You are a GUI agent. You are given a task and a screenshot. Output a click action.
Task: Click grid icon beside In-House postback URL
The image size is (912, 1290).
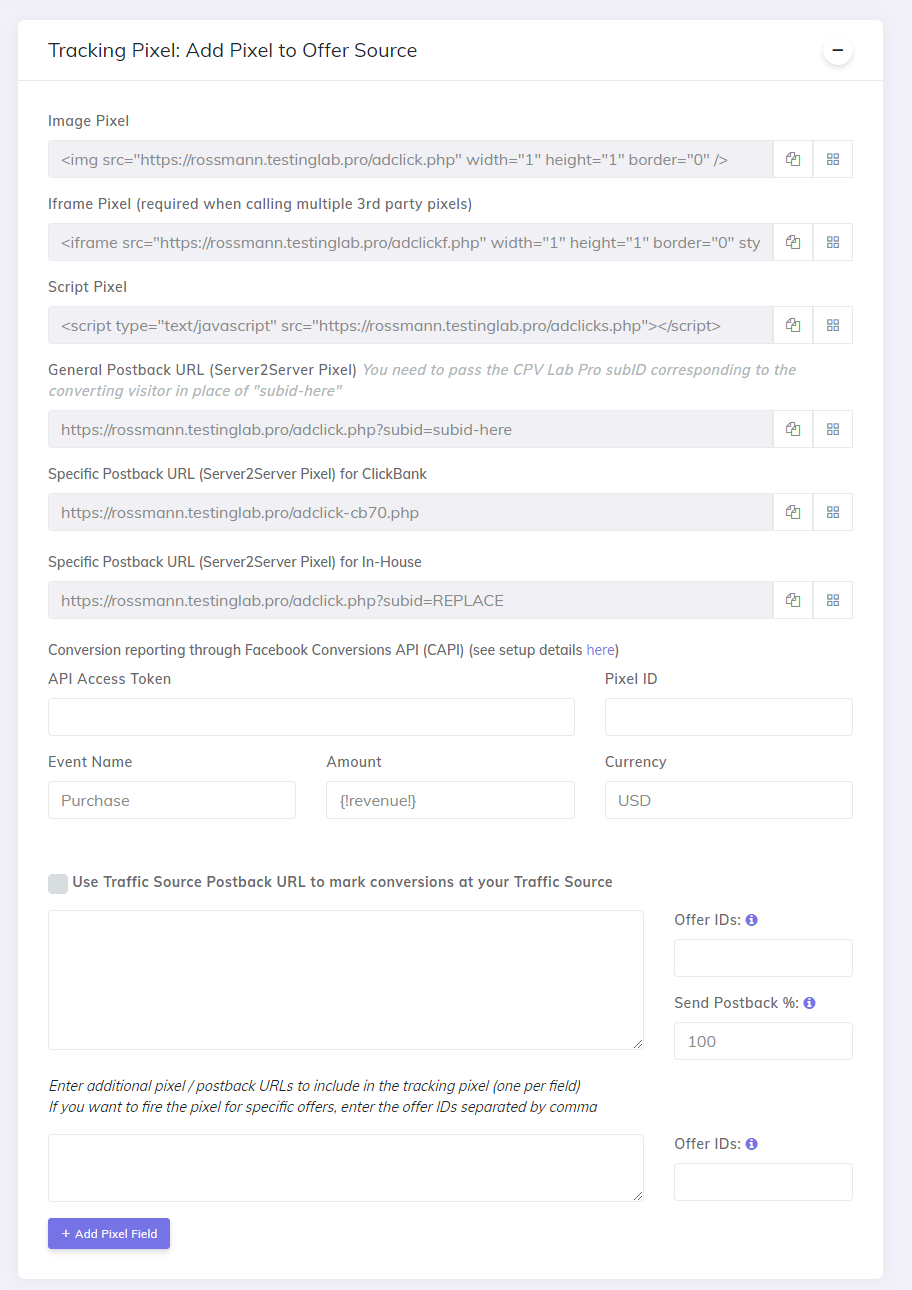coord(833,600)
